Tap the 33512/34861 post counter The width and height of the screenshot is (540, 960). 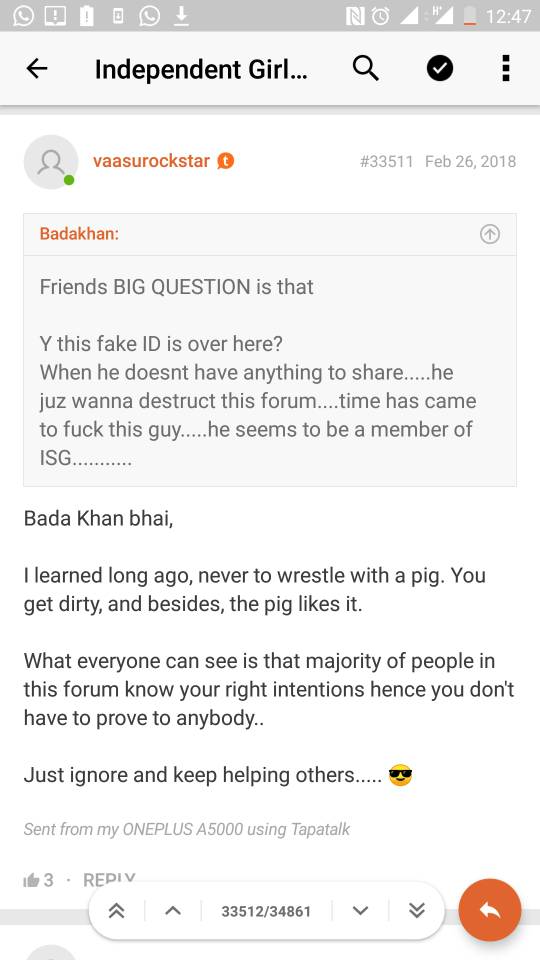(266, 912)
